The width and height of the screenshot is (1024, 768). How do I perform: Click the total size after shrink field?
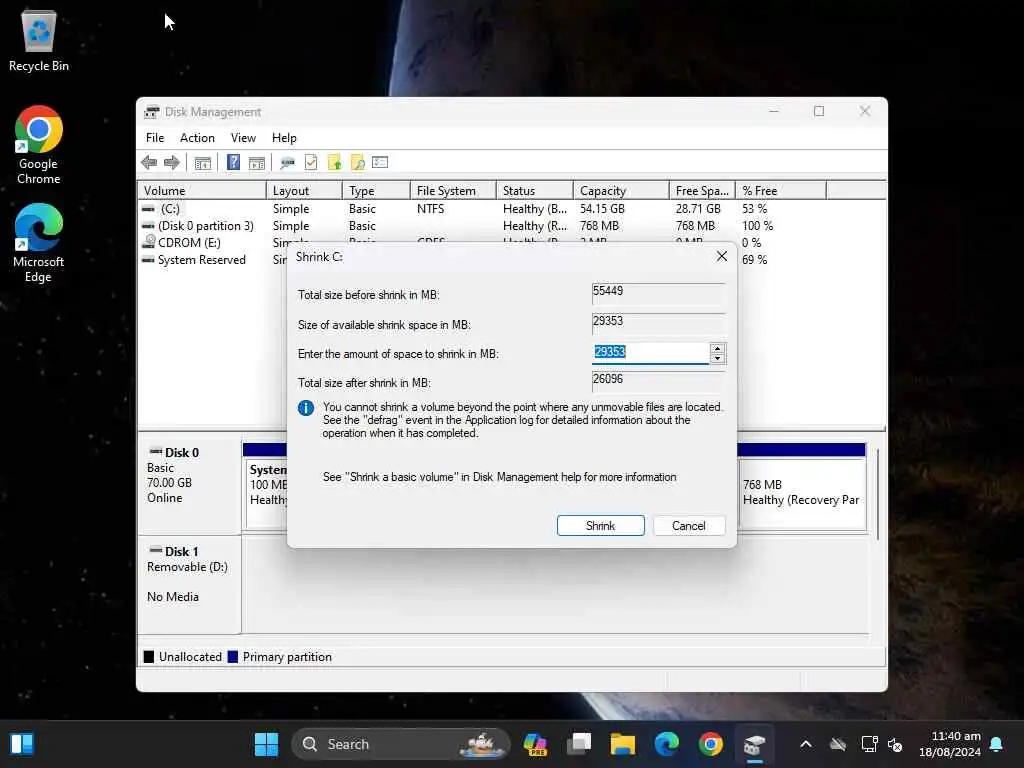[658, 381]
